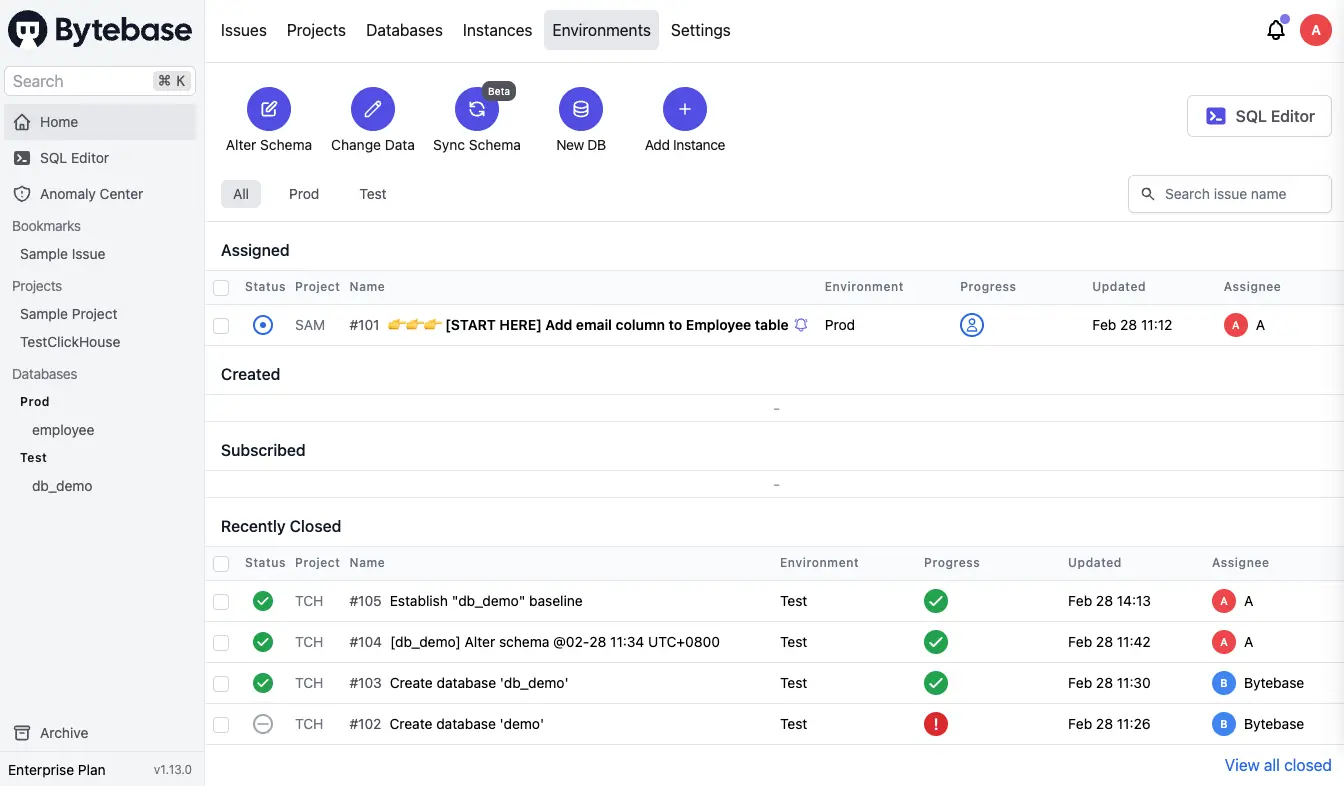
Task: Click the SQL Editor terminal icon in sidebar
Action: 22,158
